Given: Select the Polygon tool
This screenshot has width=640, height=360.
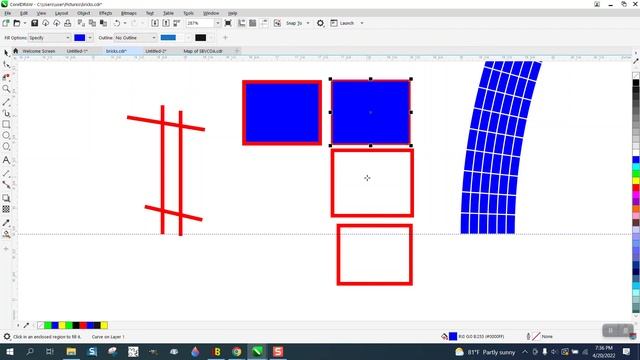Looking at the screenshot, I should 6,147.
